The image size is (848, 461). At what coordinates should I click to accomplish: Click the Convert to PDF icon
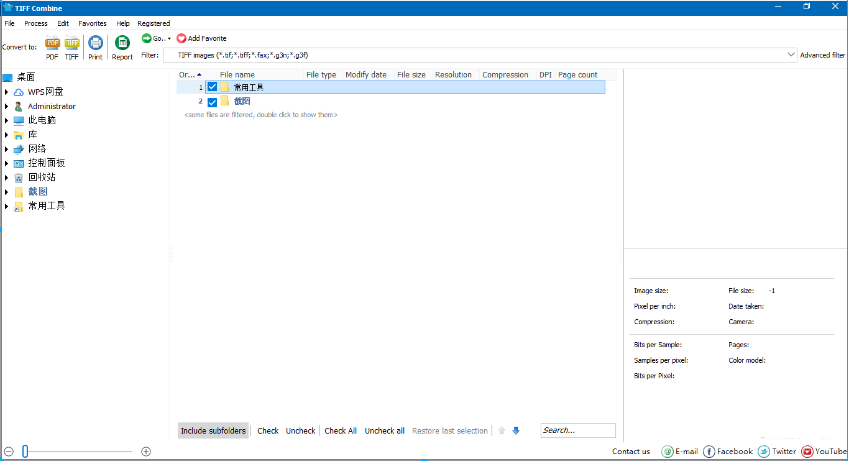pos(52,43)
